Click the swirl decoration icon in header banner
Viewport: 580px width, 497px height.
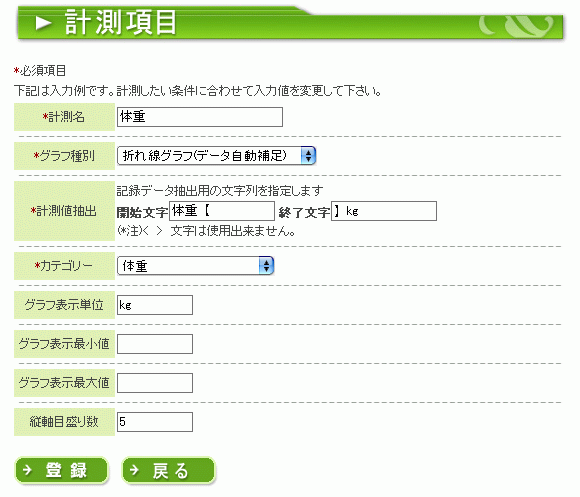pos(516,26)
